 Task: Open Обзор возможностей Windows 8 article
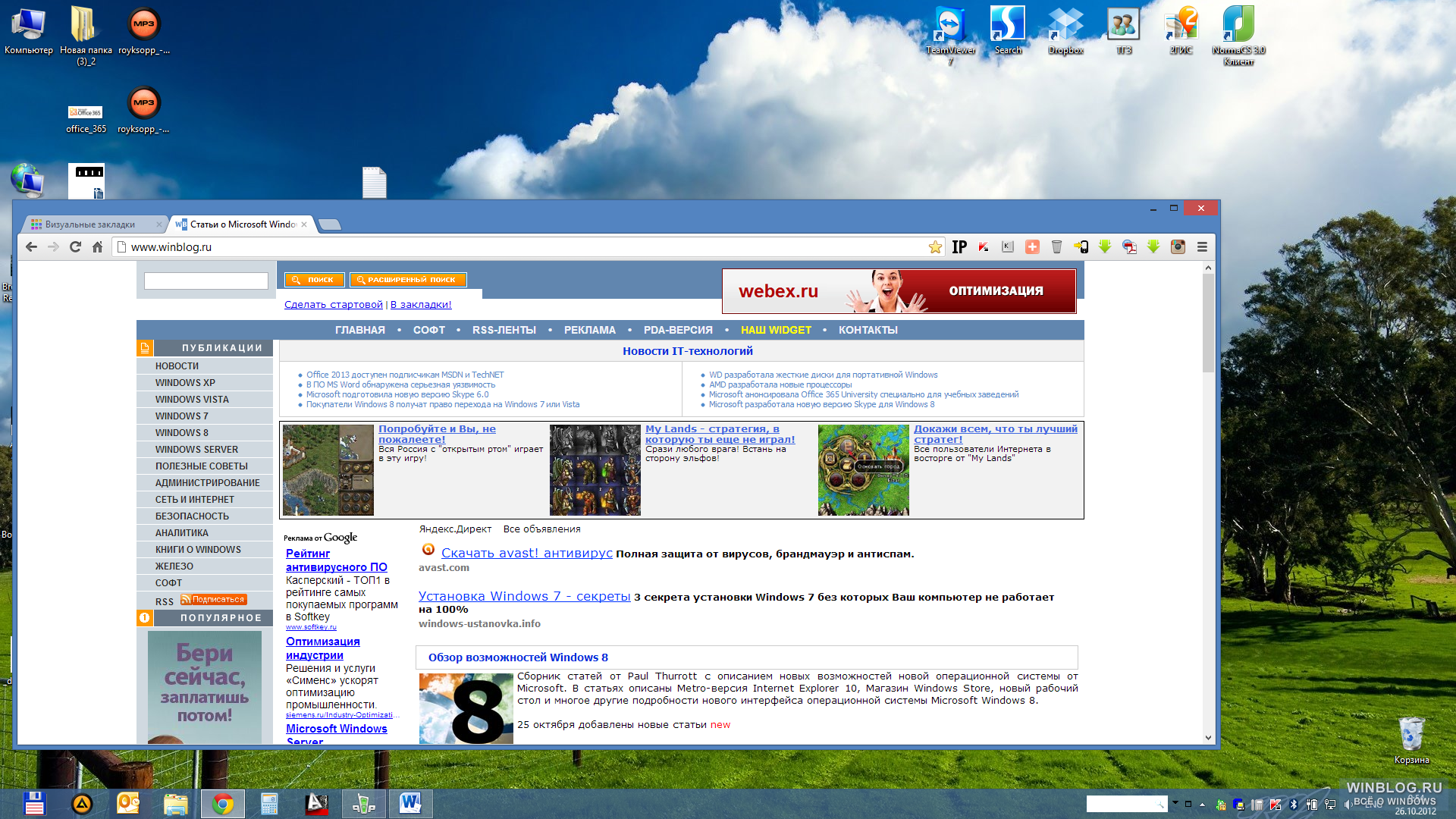(x=518, y=657)
